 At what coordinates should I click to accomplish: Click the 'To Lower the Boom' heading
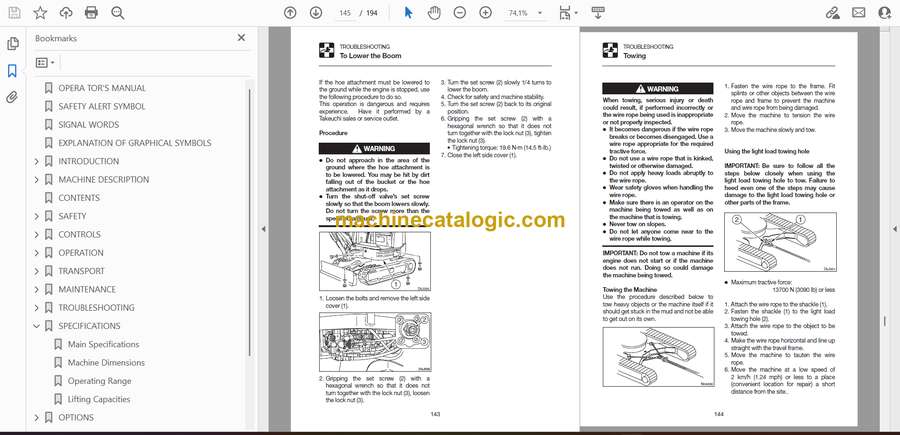370,56
